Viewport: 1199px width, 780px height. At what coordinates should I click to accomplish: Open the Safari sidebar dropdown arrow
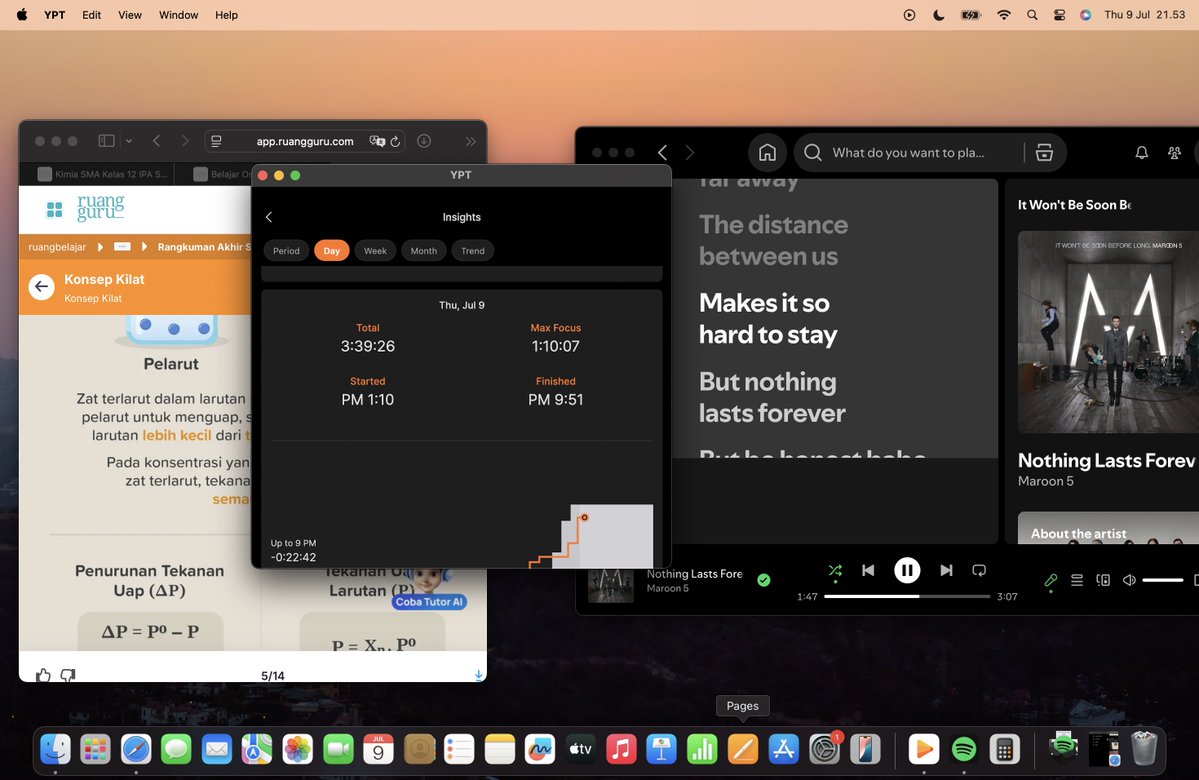click(128, 141)
